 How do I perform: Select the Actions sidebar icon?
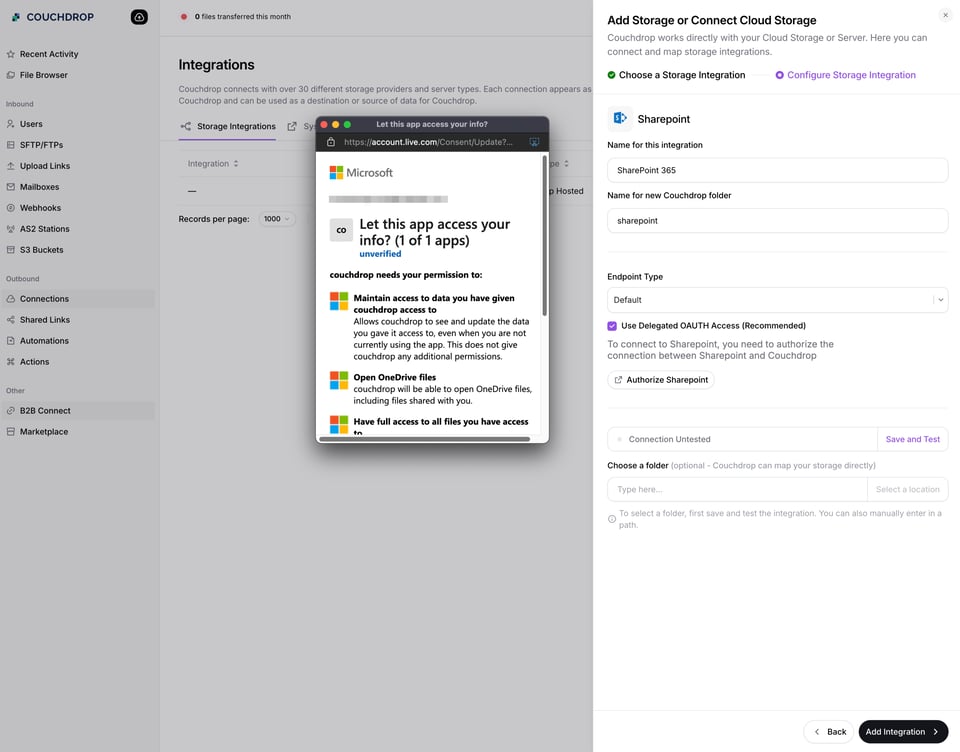coord(10,362)
